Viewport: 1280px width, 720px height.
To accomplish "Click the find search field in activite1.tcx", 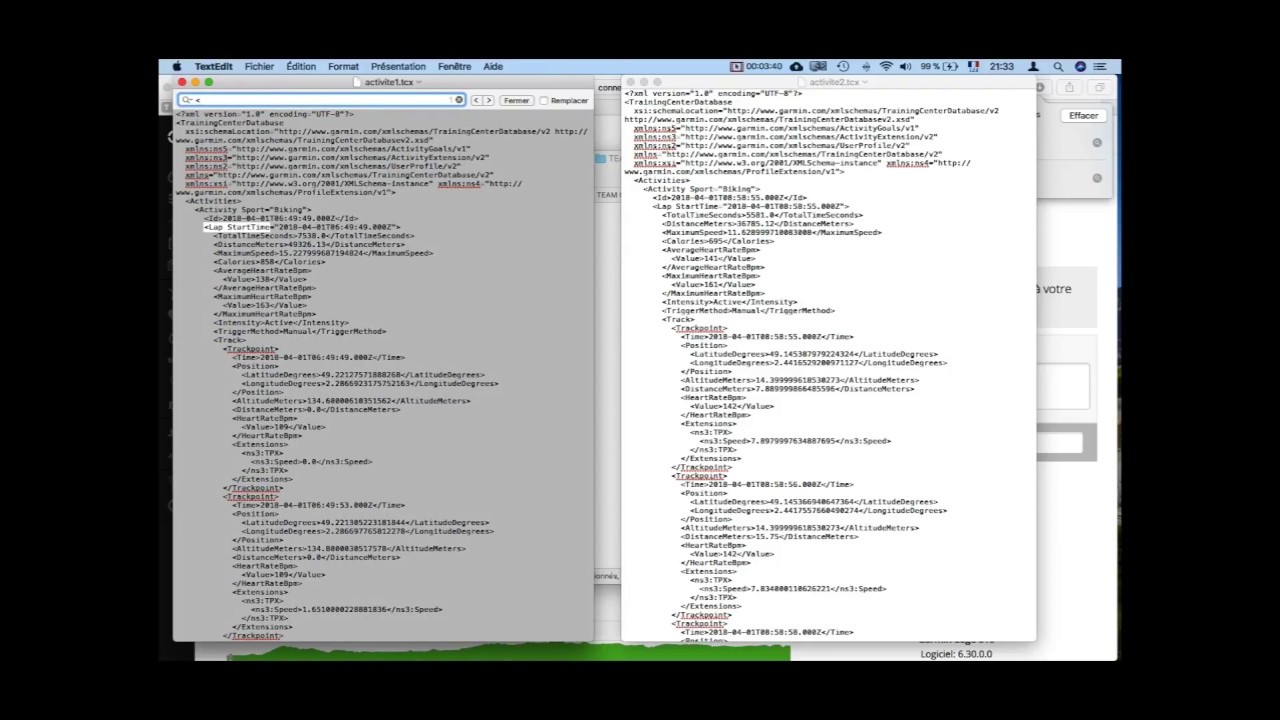I will click(321, 100).
